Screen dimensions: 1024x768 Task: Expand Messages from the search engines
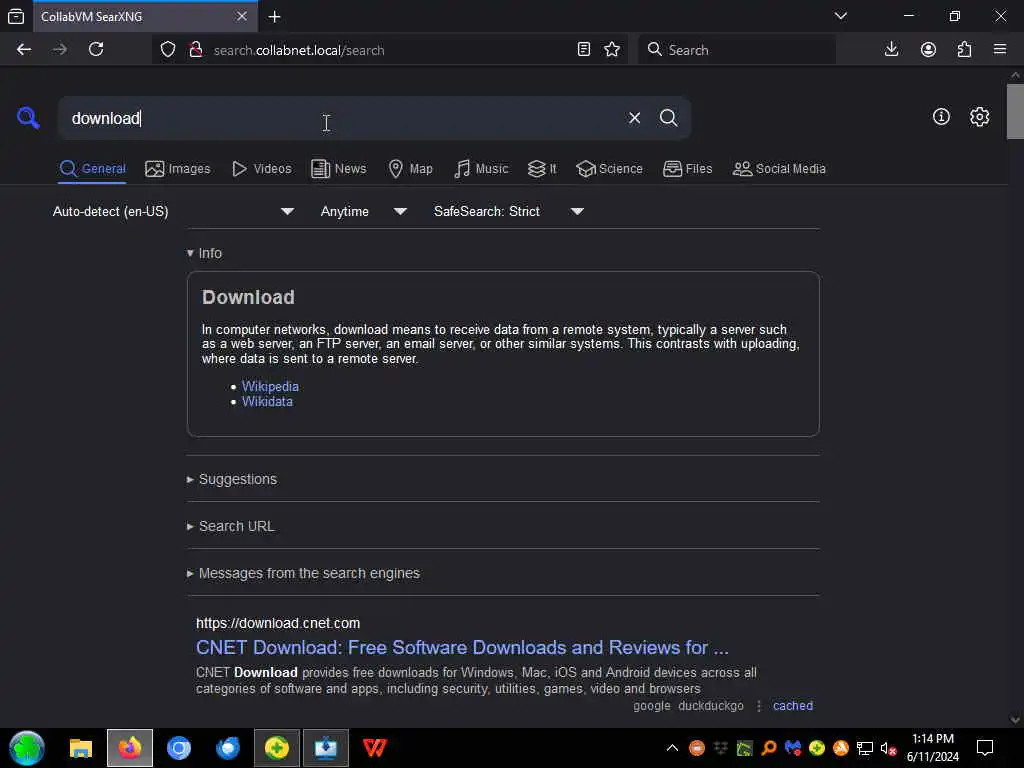point(304,573)
